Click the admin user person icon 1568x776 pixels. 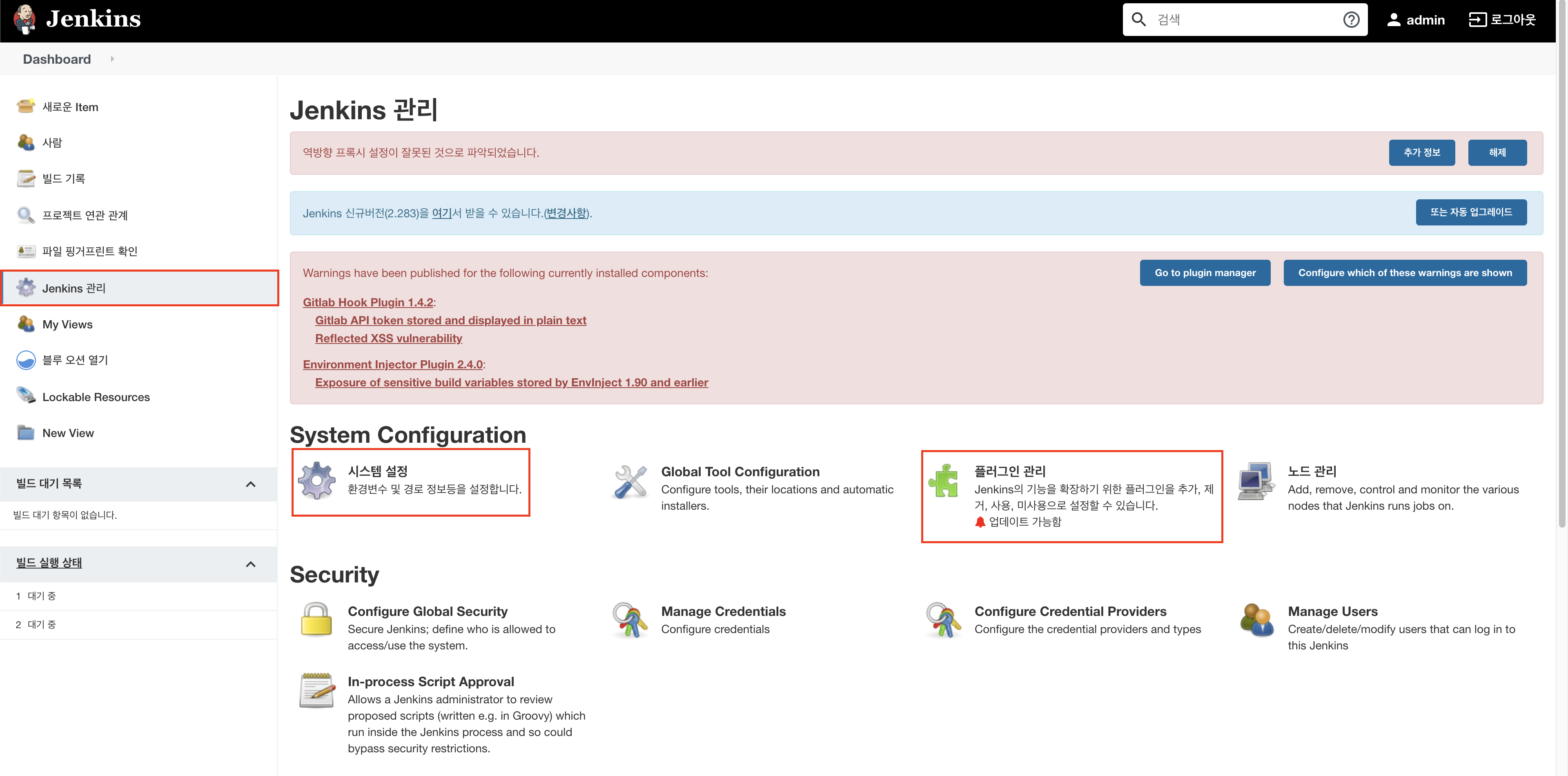(x=1393, y=20)
